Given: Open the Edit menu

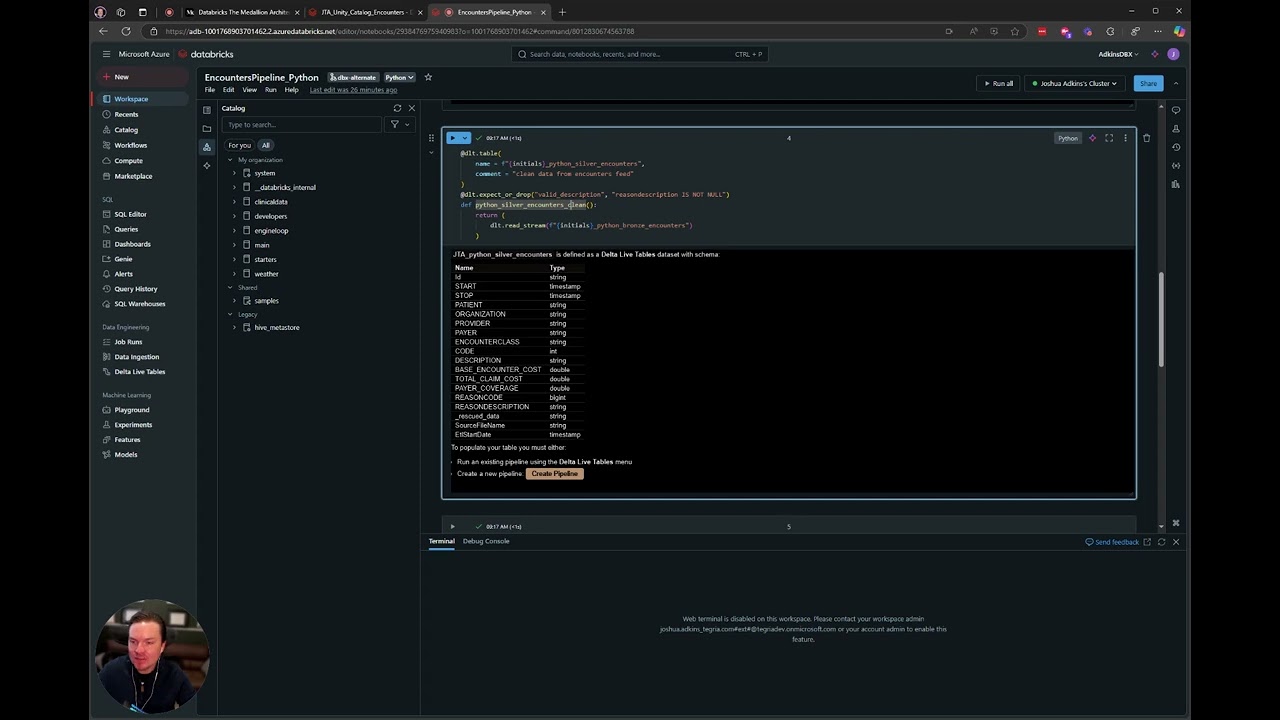Looking at the screenshot, I should click(x=228, y=90).
